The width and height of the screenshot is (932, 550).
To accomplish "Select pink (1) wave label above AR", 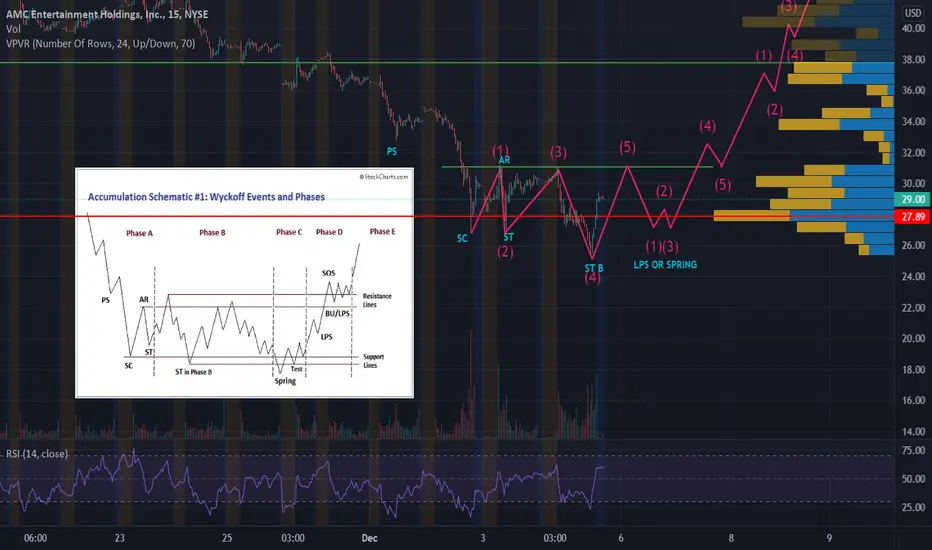I will click(x=500, y=150).
